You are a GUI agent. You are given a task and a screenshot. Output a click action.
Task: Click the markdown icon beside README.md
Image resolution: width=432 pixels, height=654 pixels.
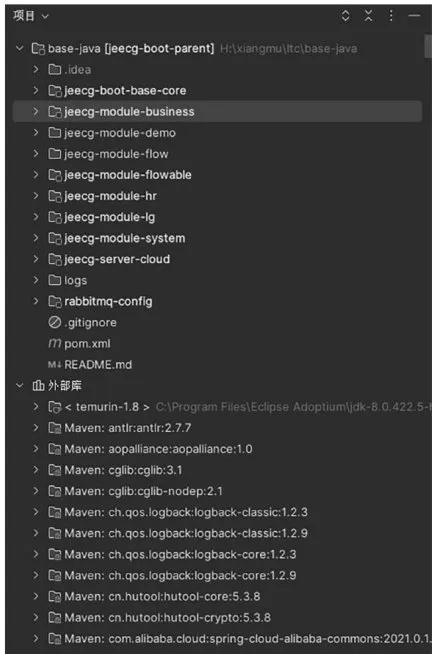click(x=55, y=365)
